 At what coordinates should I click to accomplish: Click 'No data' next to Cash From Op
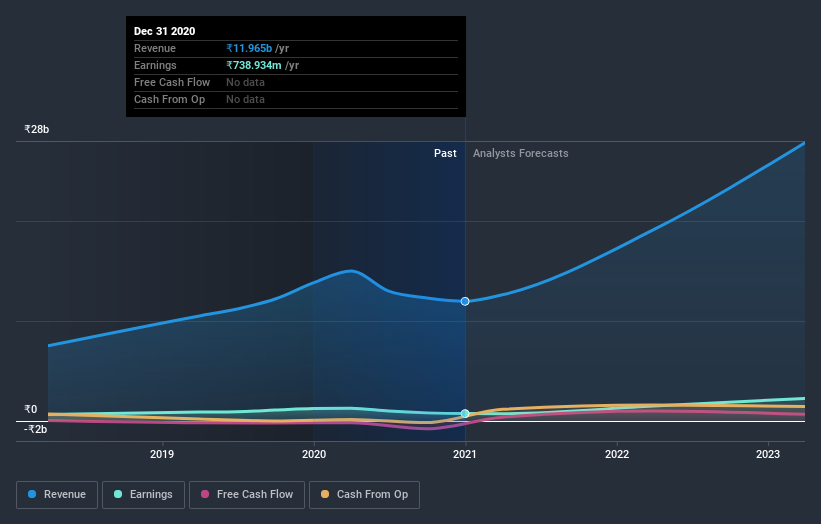245,99
